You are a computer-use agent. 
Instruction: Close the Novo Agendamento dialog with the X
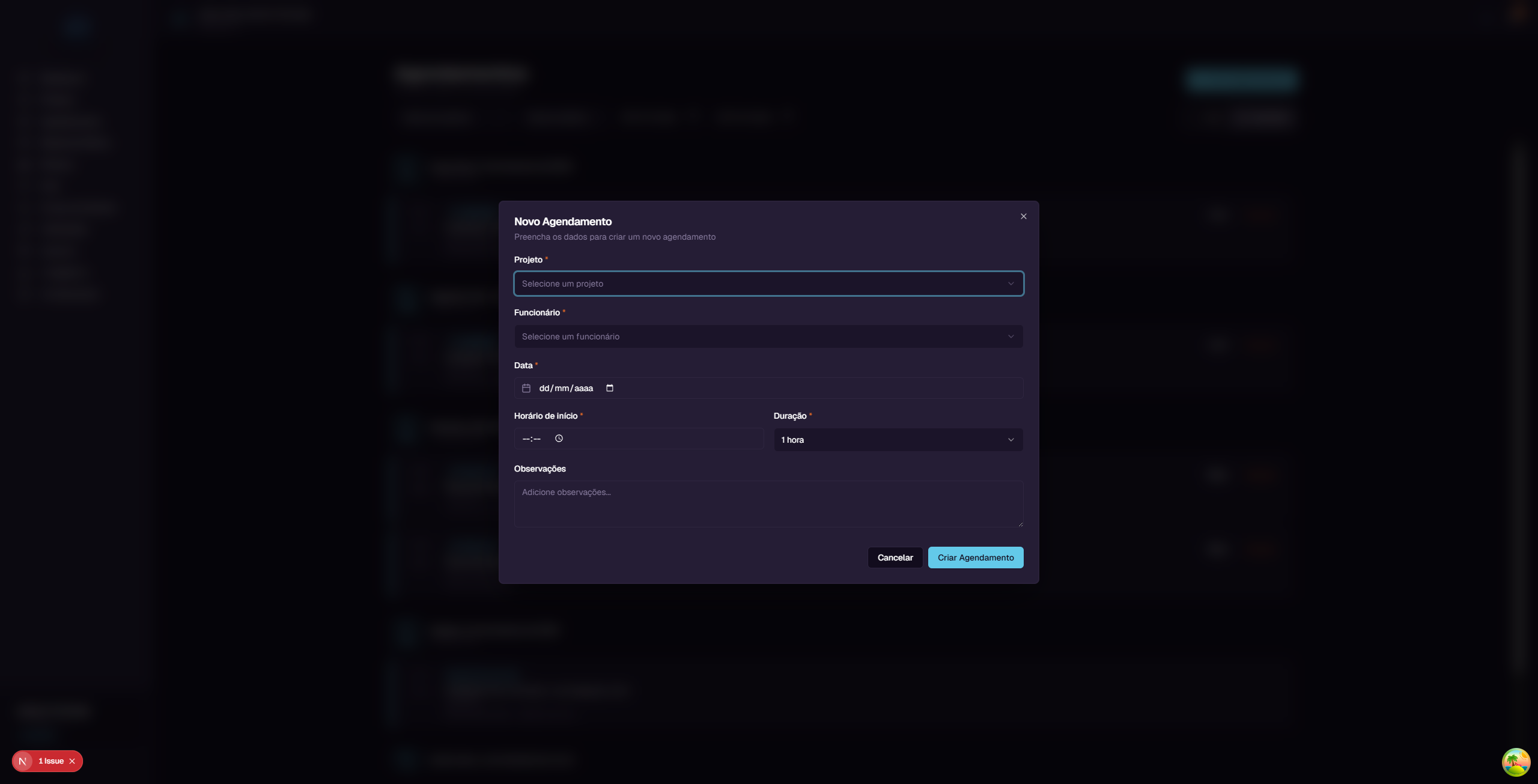(x=1023, y=216)
